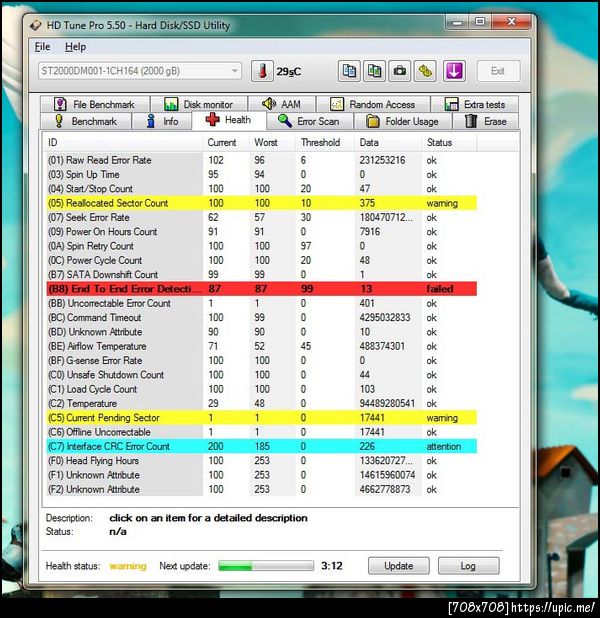Viewport: 600px width, 618px height.
Task: Click the Current column header
Action: (x=226, y=143)
